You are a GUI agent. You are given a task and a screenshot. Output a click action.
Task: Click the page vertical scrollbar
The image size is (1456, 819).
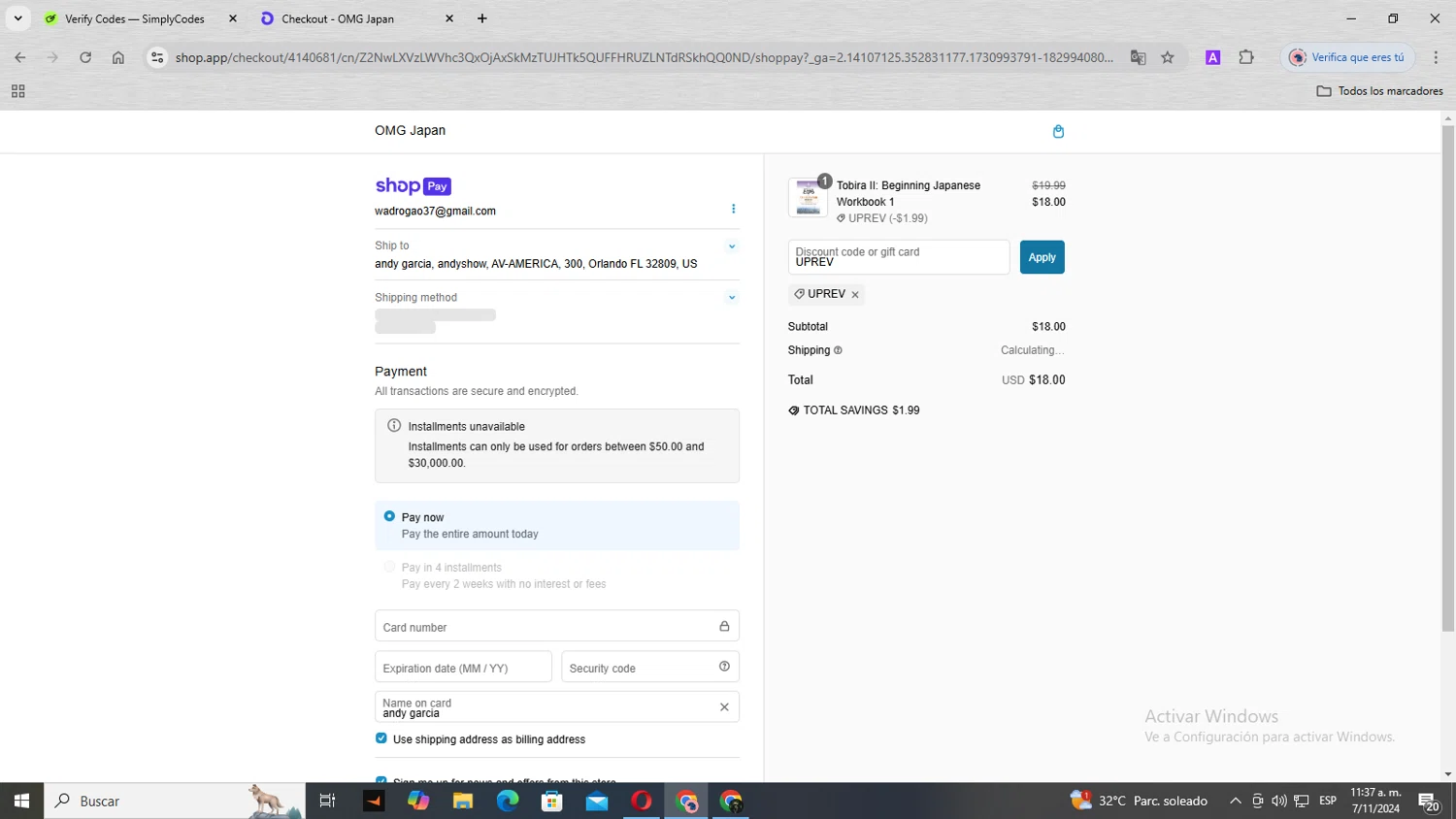(1448, 378)
